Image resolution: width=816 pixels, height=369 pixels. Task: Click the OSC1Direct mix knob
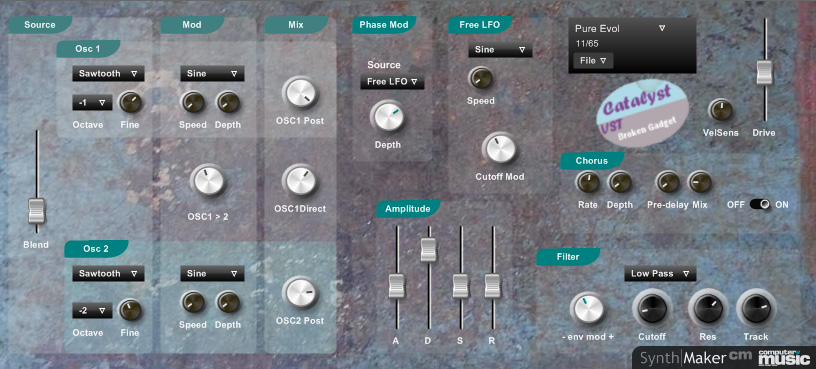[x=300, y=181]
